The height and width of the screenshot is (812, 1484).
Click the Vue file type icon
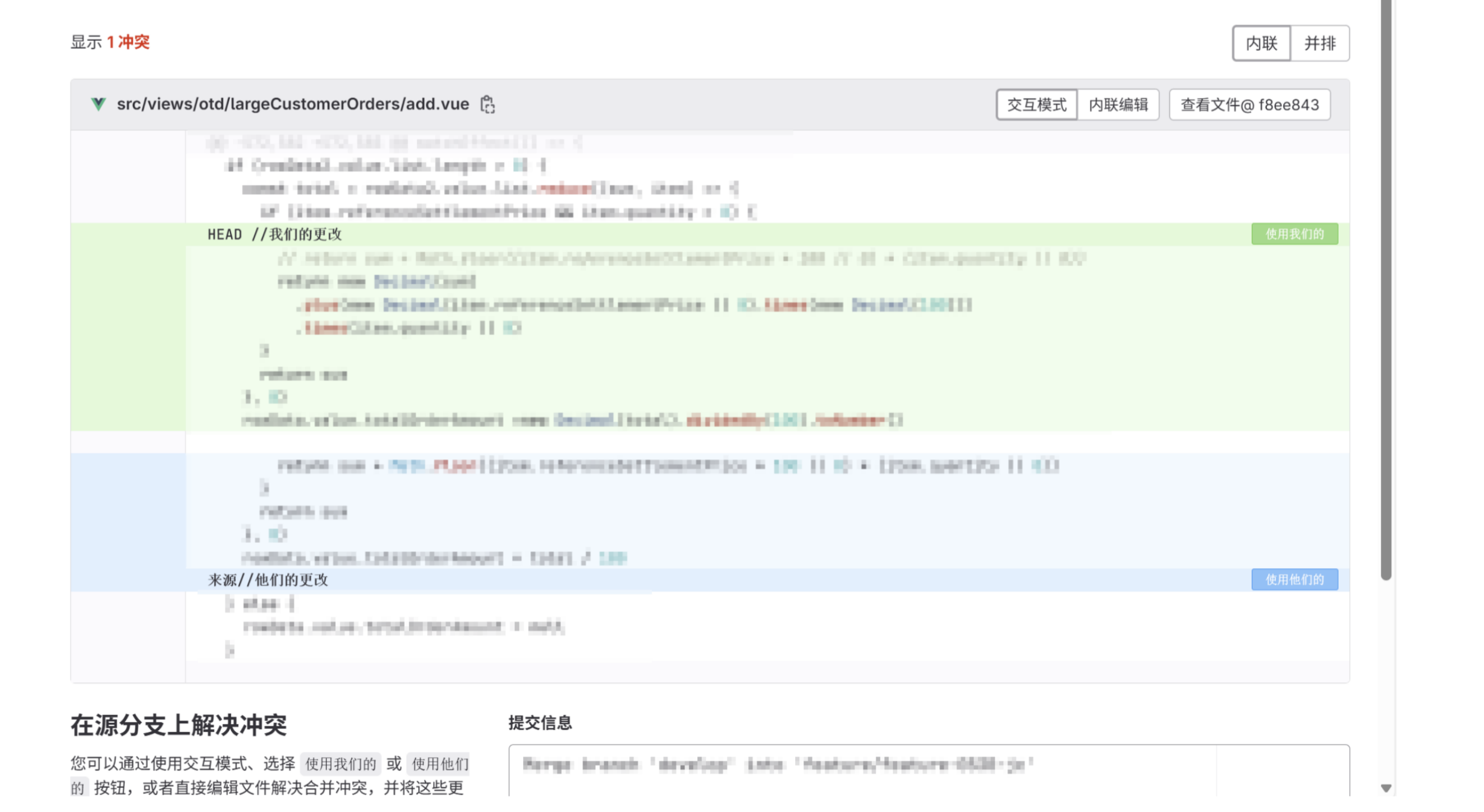pos(98,104)
